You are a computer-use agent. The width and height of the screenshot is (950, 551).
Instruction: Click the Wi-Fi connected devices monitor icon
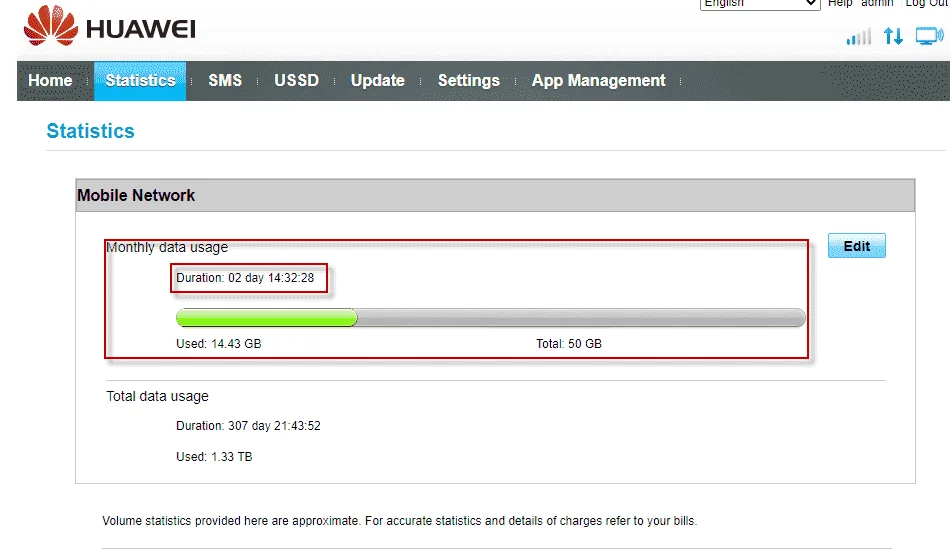pos(929,36)
